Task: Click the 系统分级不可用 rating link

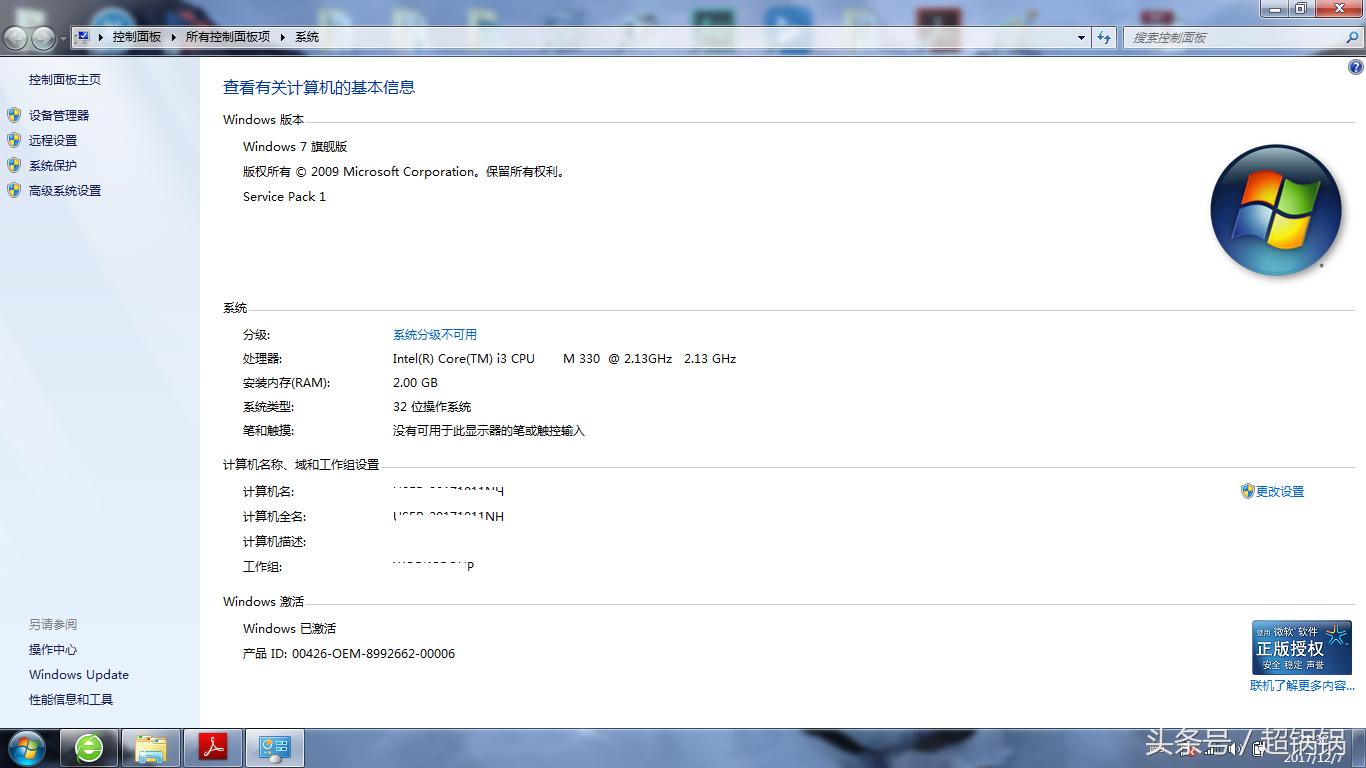Action: (434, 334)
